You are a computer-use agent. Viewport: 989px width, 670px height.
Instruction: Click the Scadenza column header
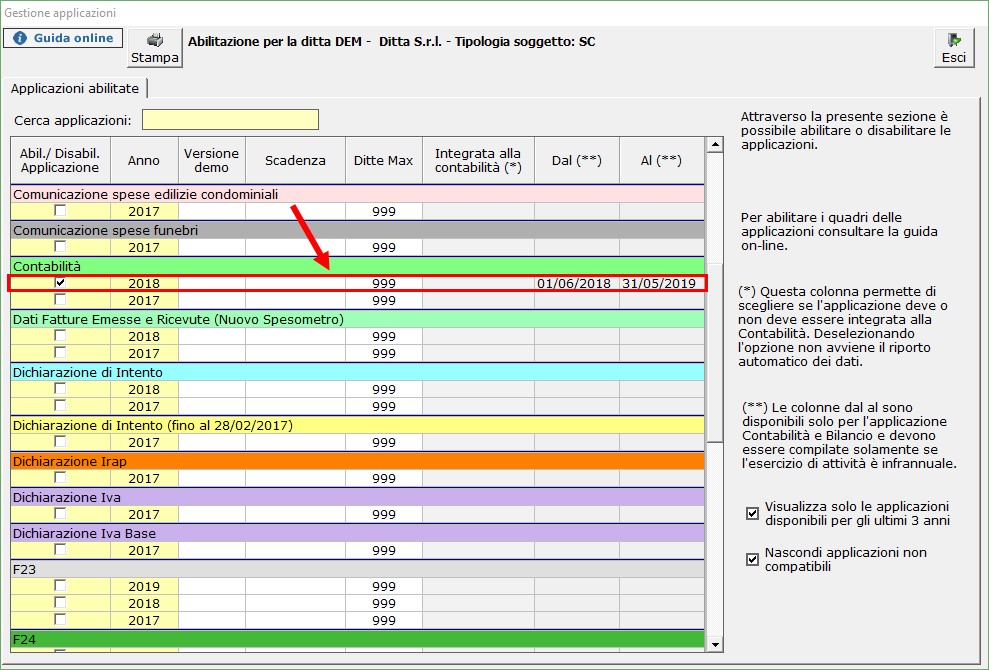[295, 161]
